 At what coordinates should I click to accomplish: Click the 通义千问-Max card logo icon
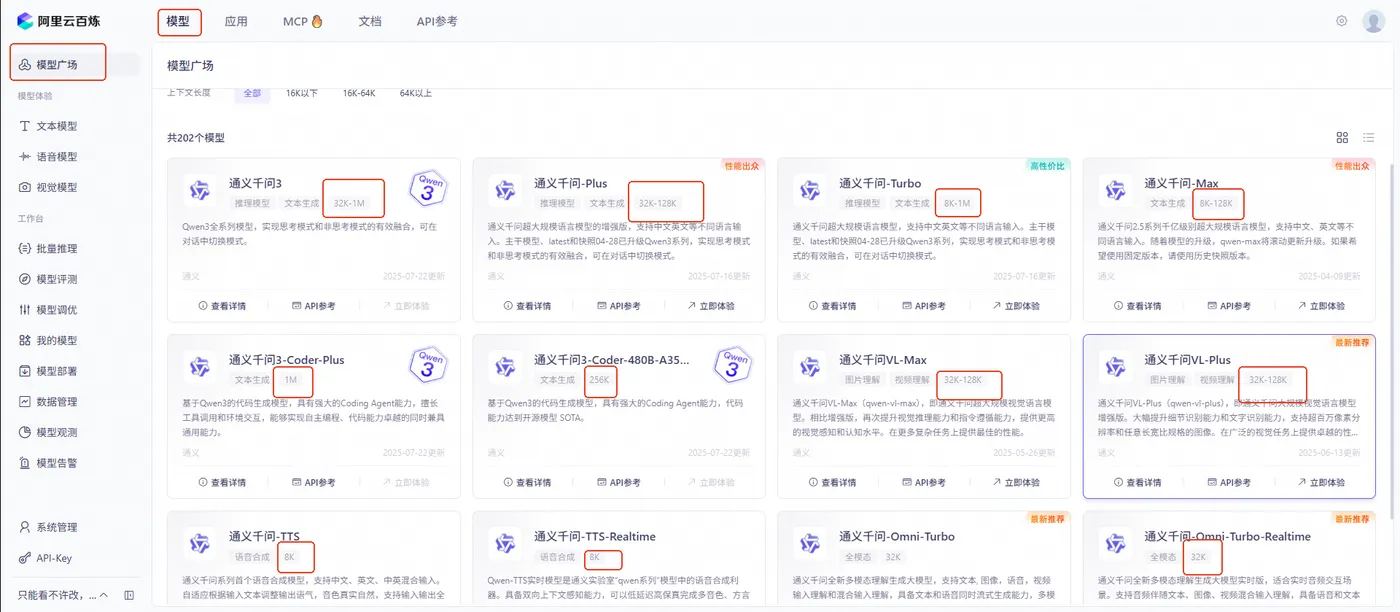(1115, 190)
